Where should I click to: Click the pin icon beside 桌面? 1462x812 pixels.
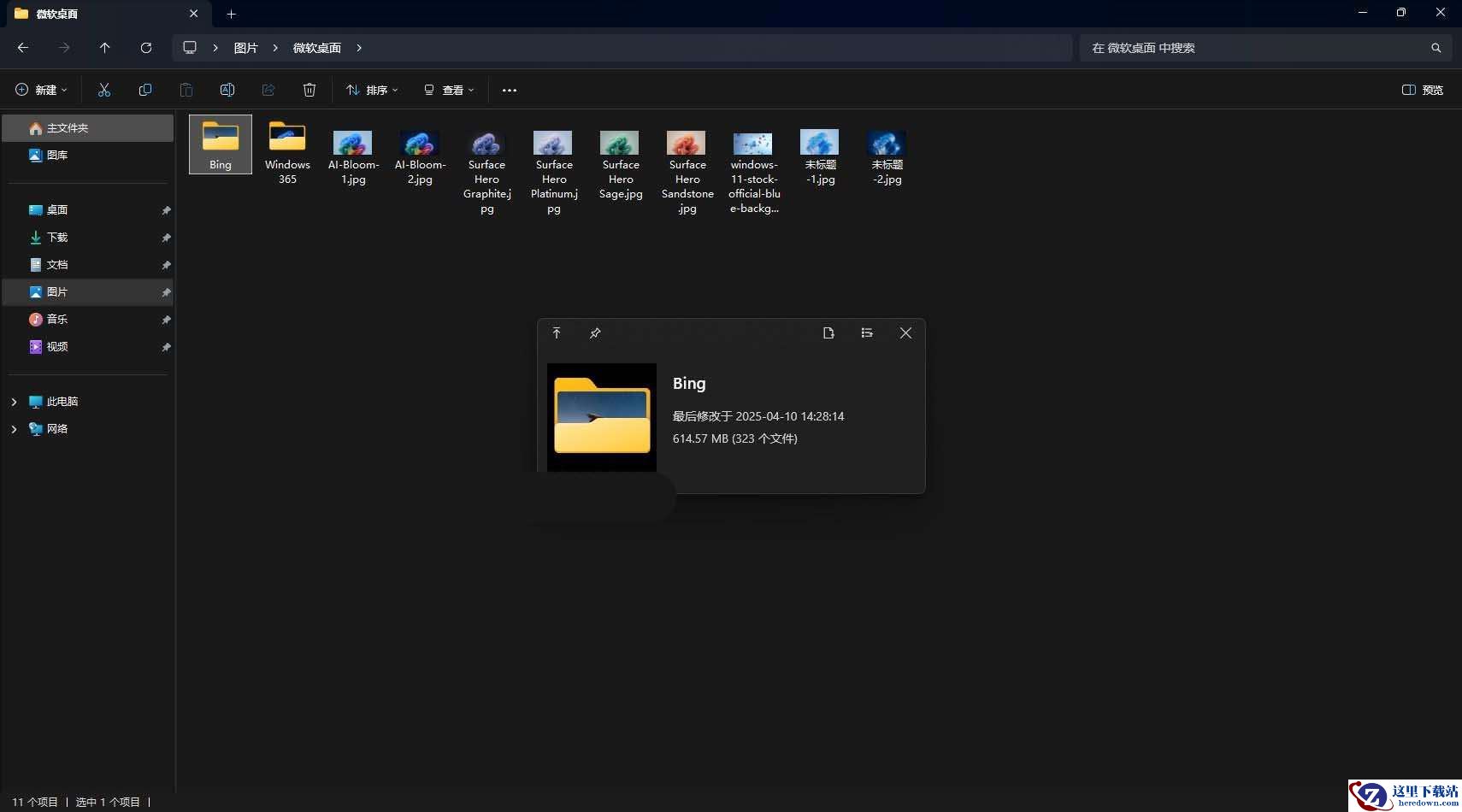click(x=166, y=210)
